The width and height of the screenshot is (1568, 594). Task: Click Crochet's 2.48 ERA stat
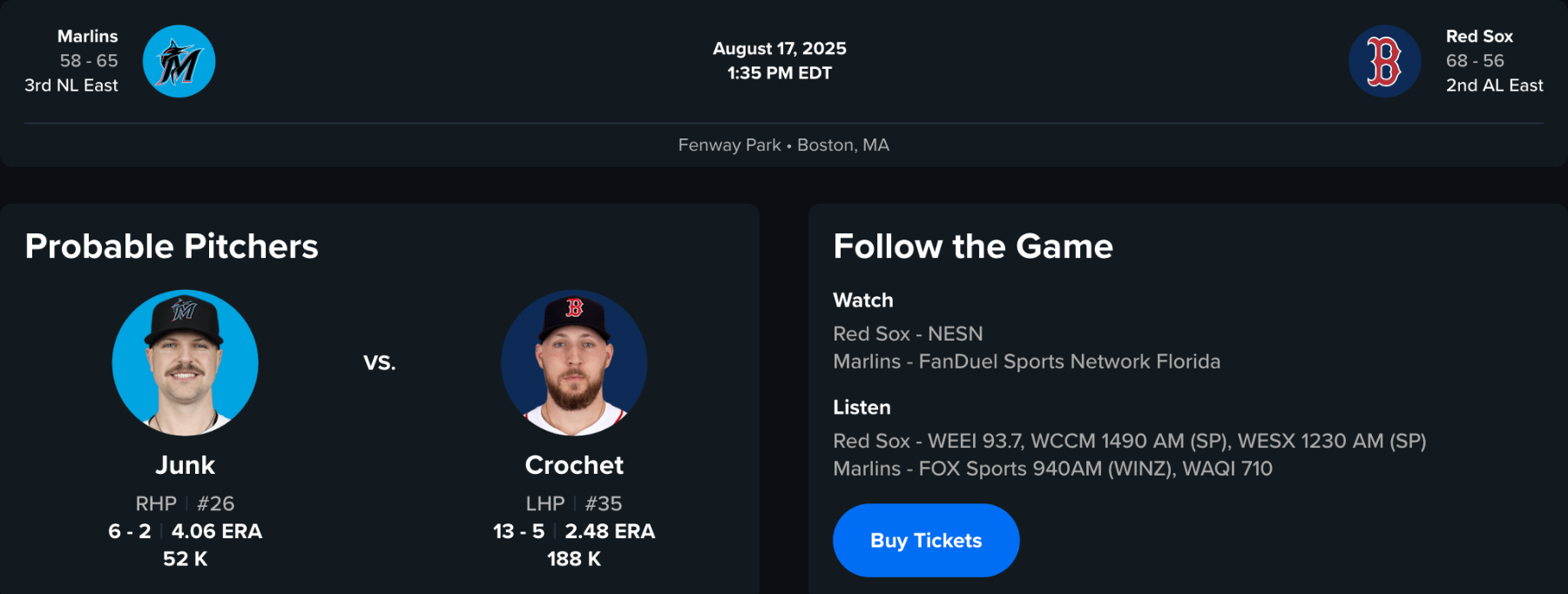pyautogui.click(x=610, y=531)
